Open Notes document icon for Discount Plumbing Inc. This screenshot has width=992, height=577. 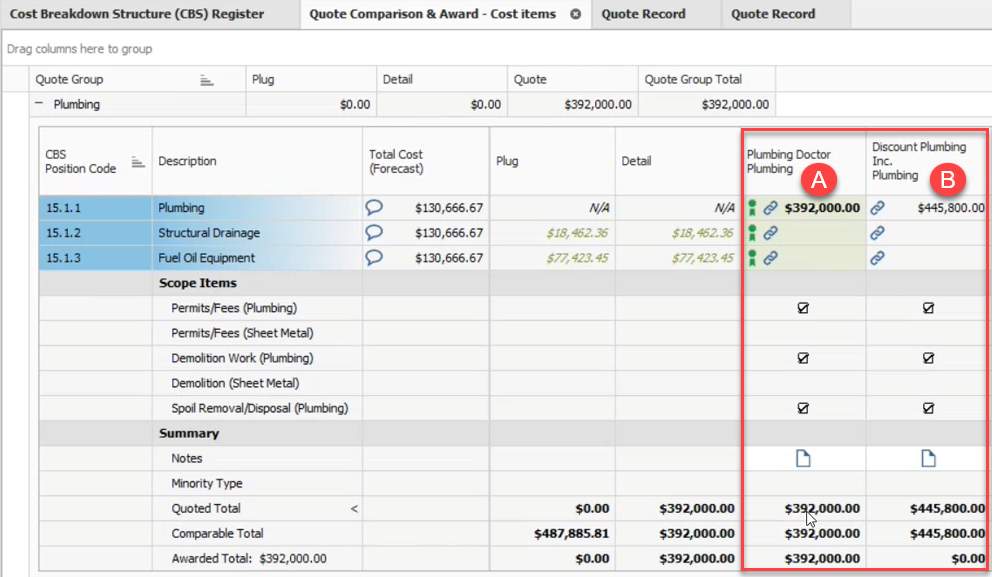pos(928,458)
